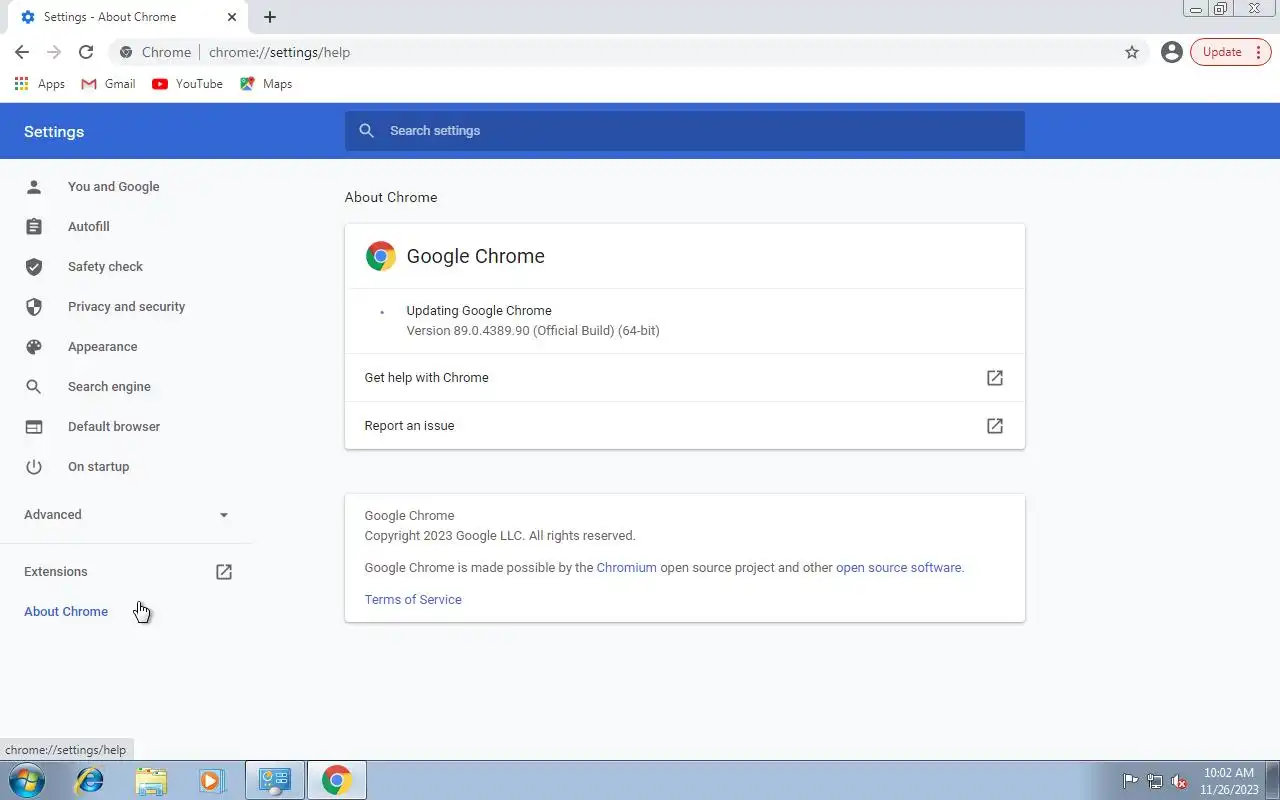Open the YouTube bookmark
1280x800 pixels.
pos(187,84)
